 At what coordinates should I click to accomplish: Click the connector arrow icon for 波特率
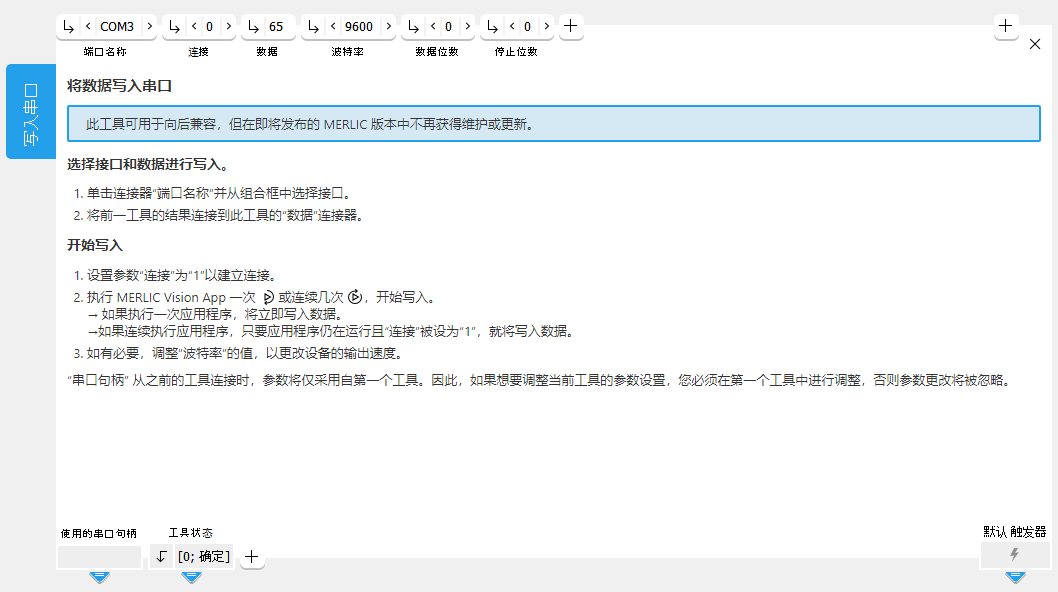pyautogui.click(x=313, y=27)
